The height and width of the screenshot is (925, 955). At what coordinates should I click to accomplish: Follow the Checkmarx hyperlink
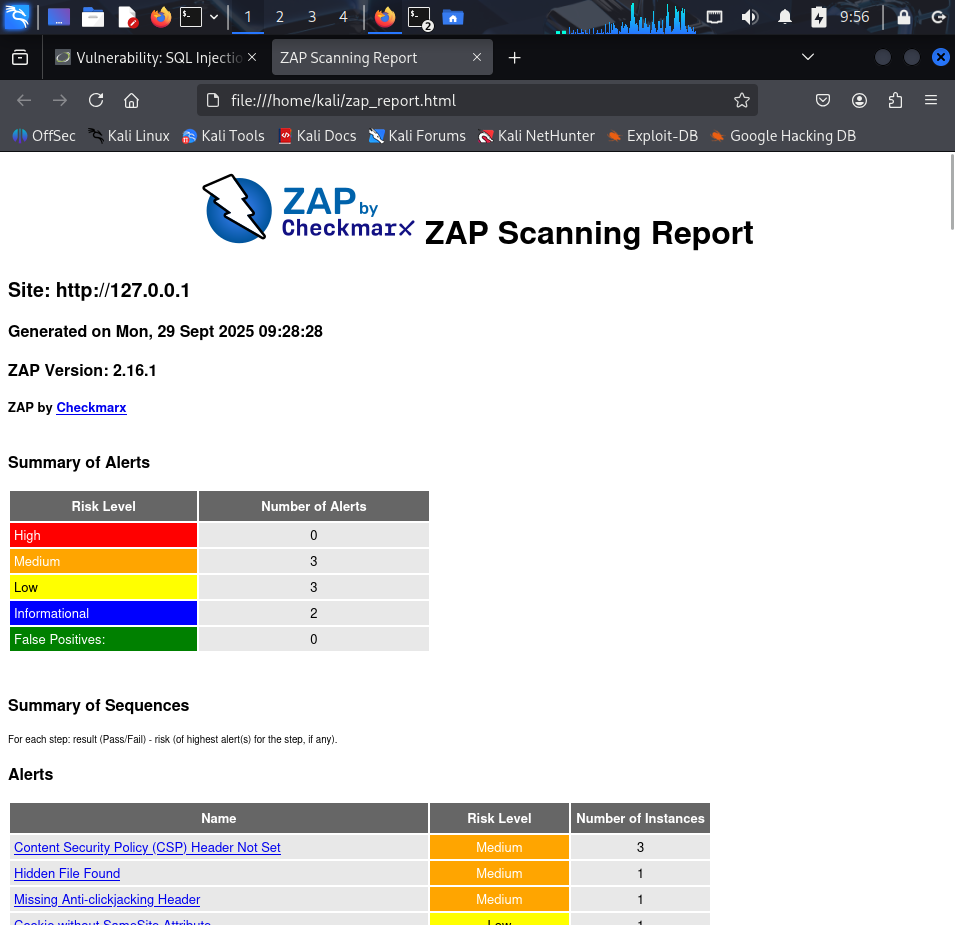(x=91, y=407)
